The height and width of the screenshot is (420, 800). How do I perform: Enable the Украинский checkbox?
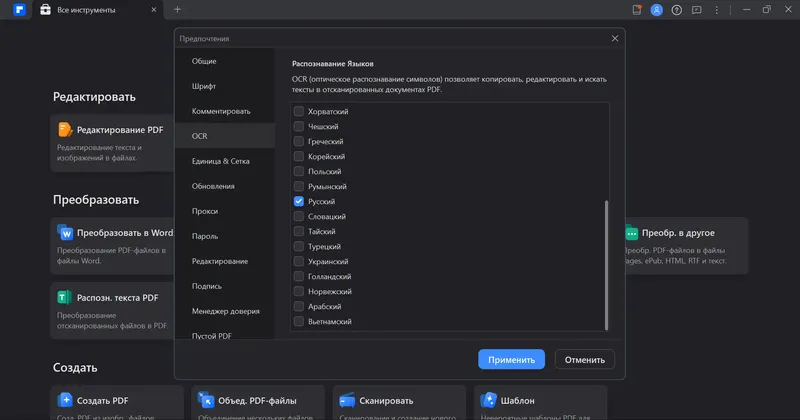(x=298, y=261)
